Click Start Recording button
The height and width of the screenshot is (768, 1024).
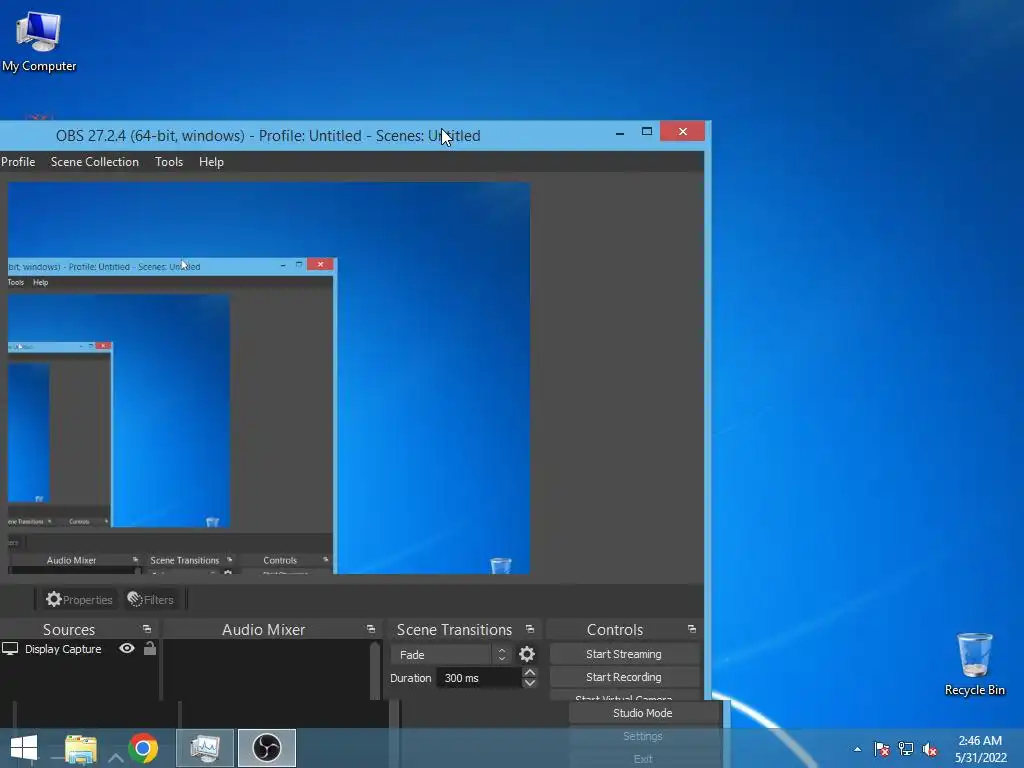click(624, 677)
